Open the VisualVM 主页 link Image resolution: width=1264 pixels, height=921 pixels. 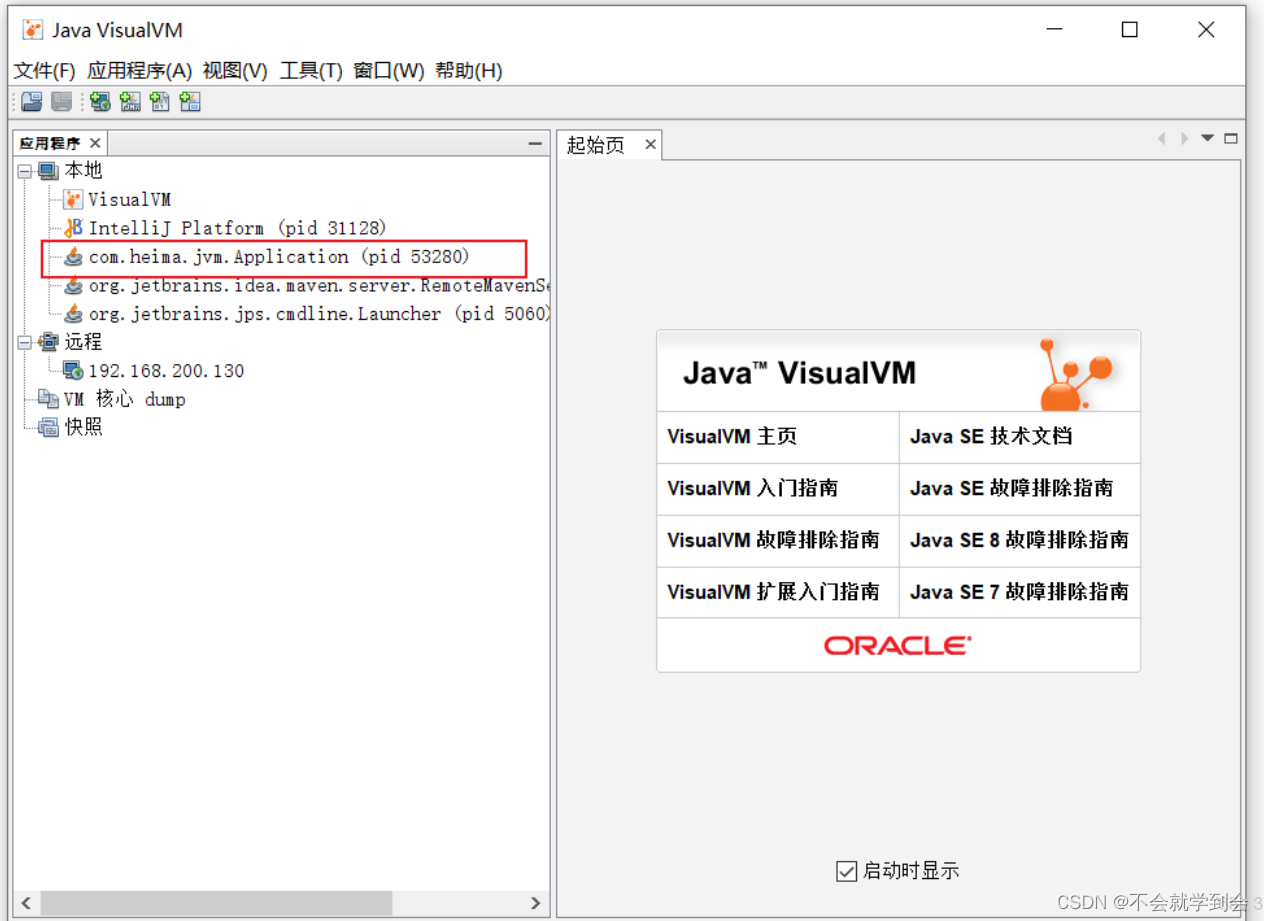pos(732,437)
